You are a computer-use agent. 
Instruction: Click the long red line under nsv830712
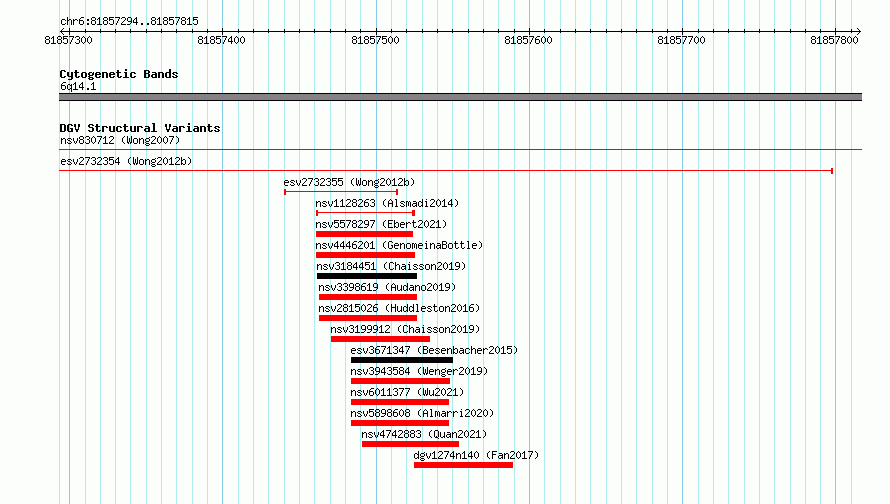pyautogui.click(x=460, y=150)
